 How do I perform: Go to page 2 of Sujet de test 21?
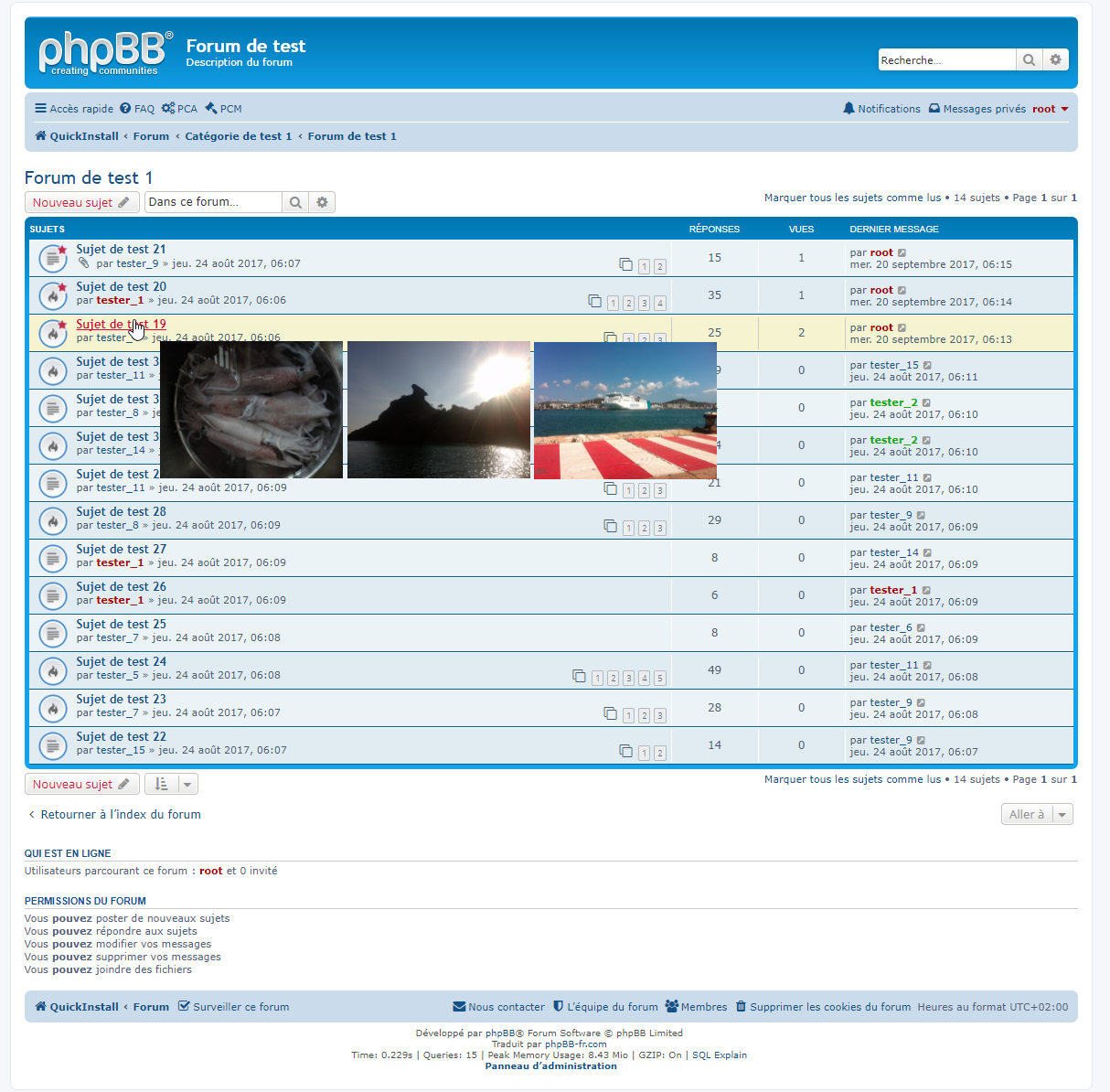[660, 266]
